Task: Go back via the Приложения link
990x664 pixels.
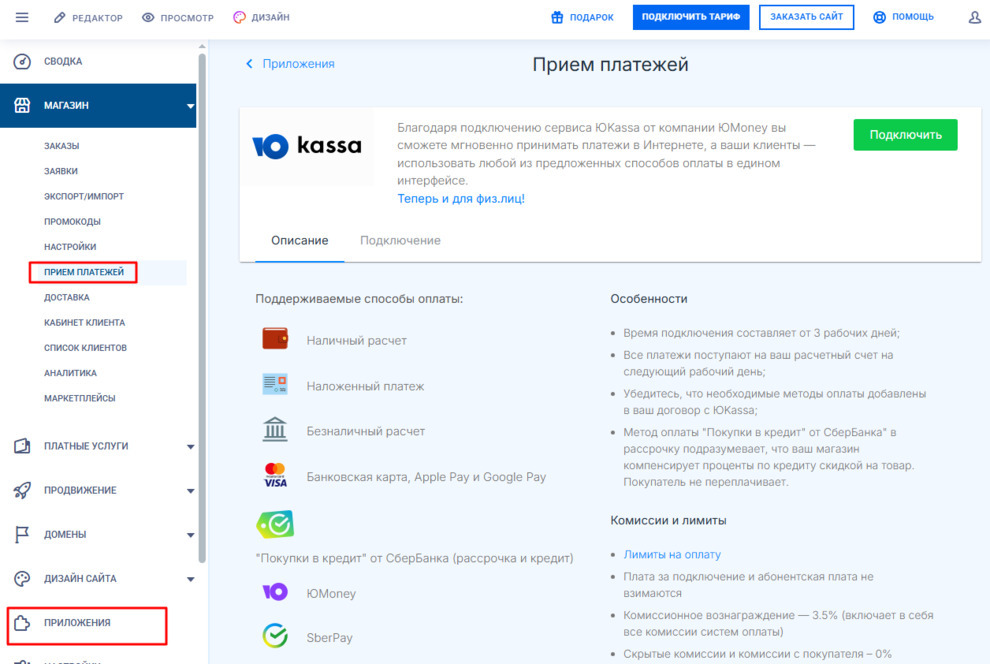Action: (x=299, y=64)
